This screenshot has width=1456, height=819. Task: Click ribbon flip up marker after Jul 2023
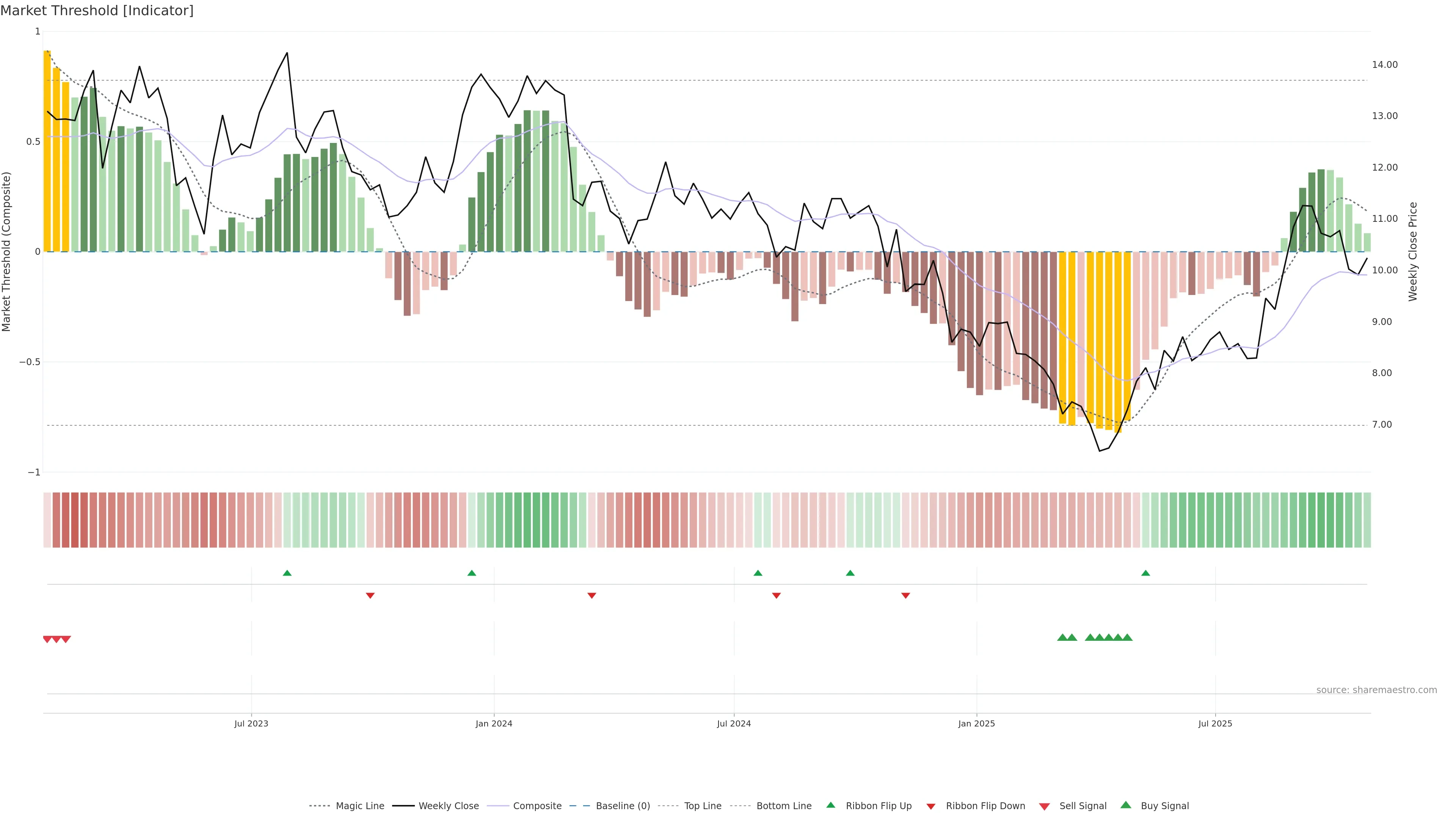tap(287, 573)
